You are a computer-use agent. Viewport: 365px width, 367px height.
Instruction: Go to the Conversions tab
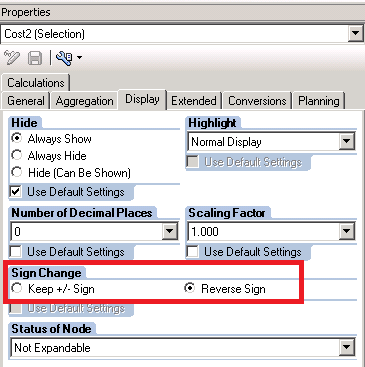[x=257, y=101]
